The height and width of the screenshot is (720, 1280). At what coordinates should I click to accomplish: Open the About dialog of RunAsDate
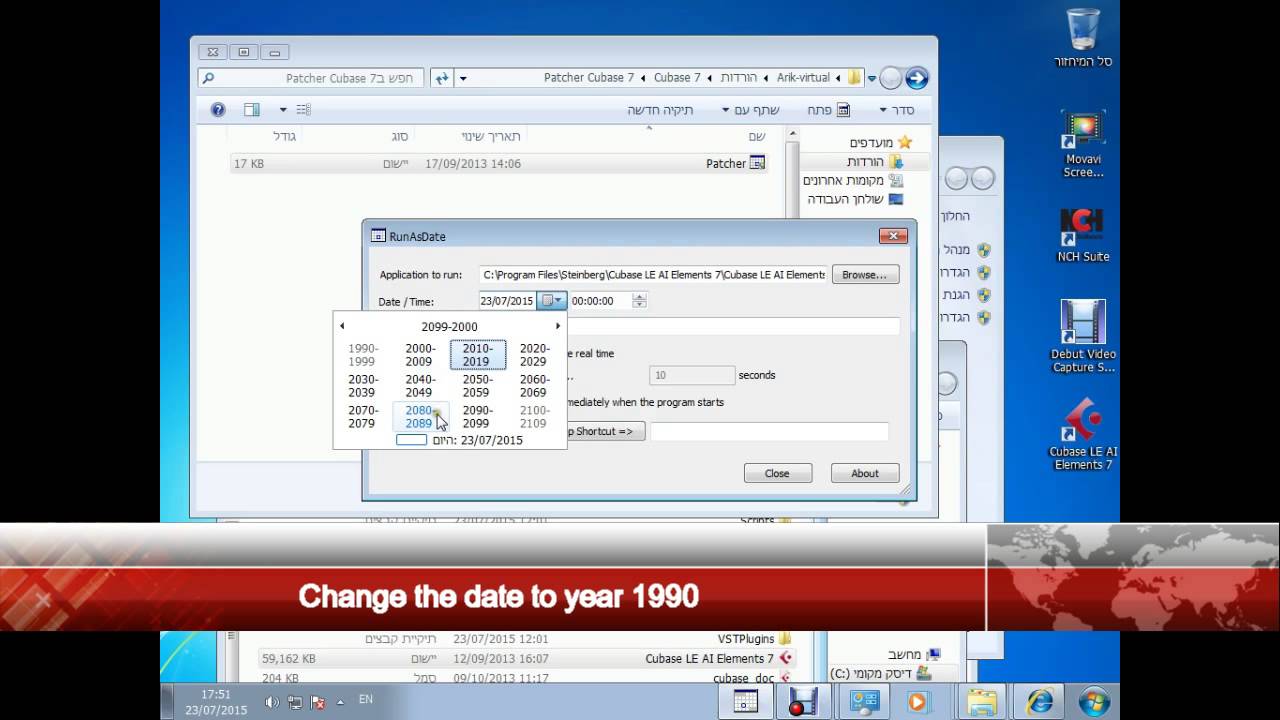pyautogui.click(x=865, y=473)
